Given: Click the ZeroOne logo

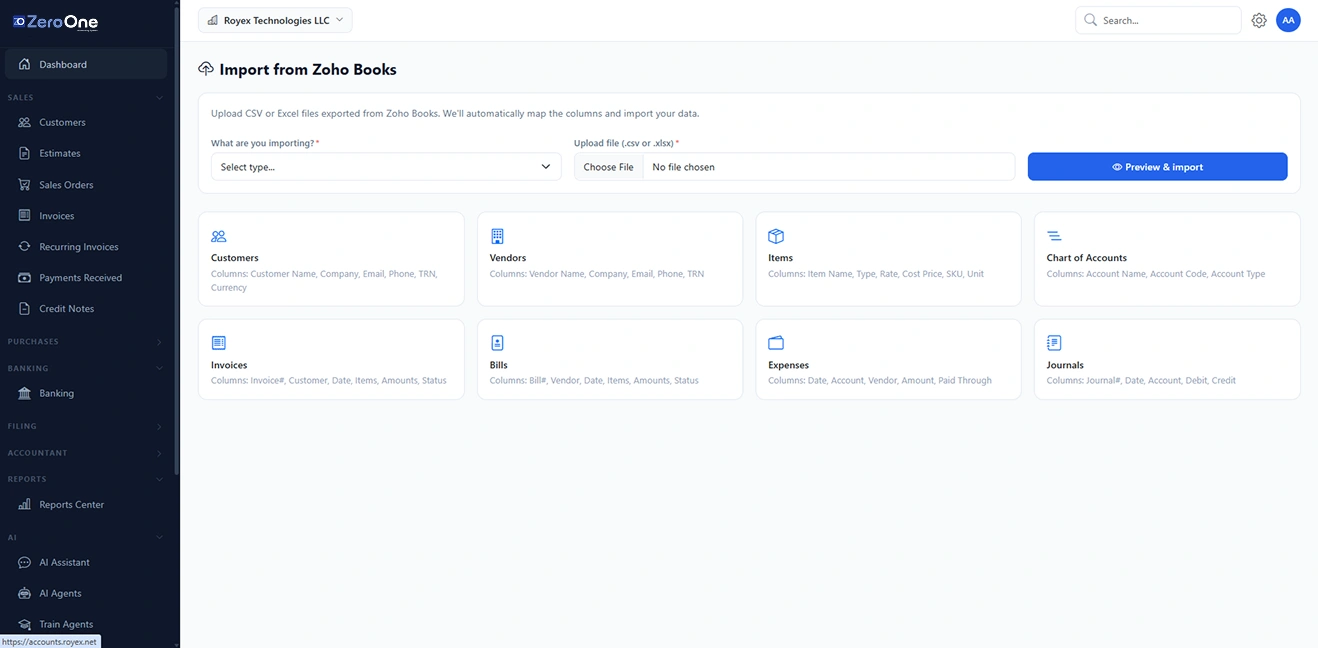Looking at the screenshot, I should [55, 21].
